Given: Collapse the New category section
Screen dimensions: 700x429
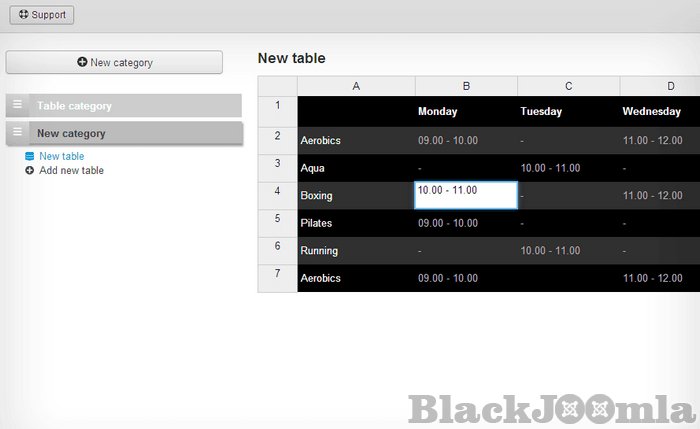Looking at the screenshot, I should (71, 133).
